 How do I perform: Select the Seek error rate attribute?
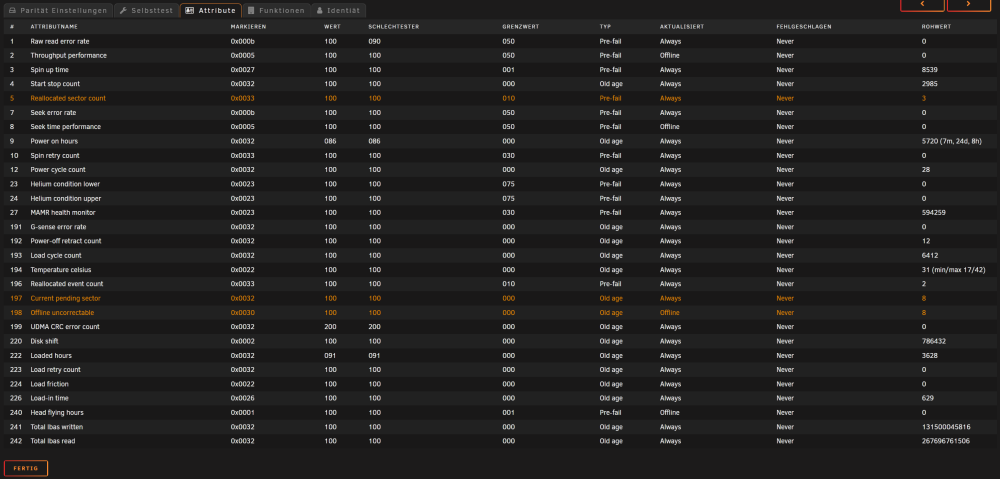[53, 113]
